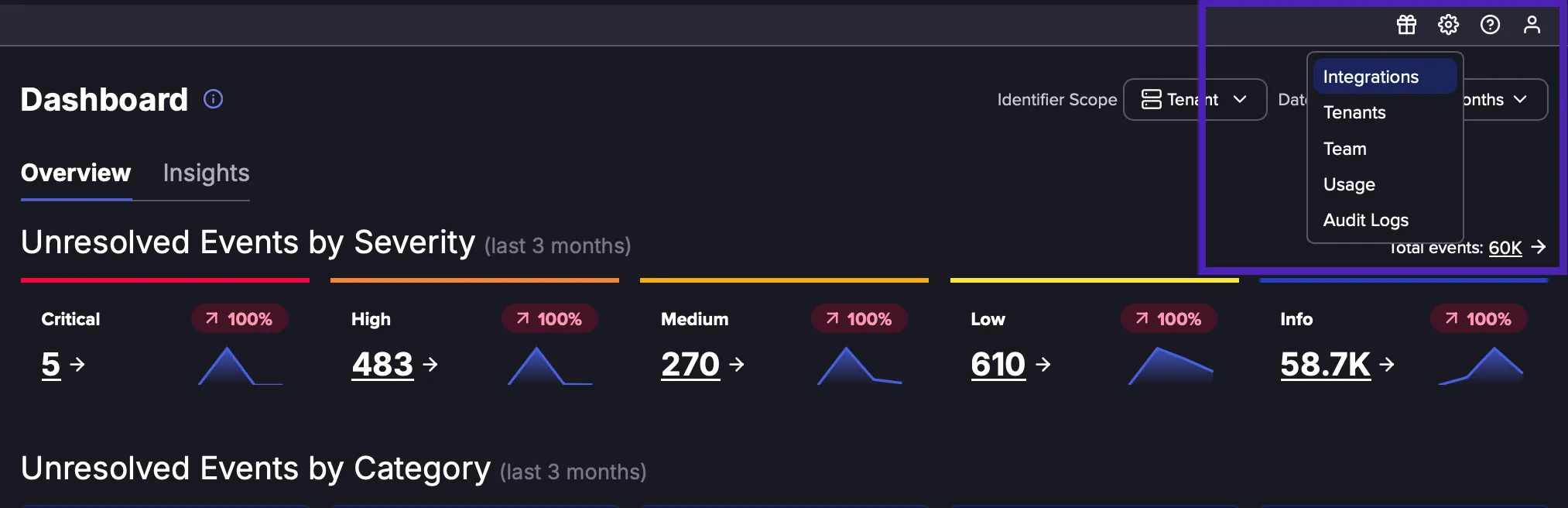1568x508 pixels.
Task: Click the arrow next to Medium count 270
Action: (x=737, y=364)
